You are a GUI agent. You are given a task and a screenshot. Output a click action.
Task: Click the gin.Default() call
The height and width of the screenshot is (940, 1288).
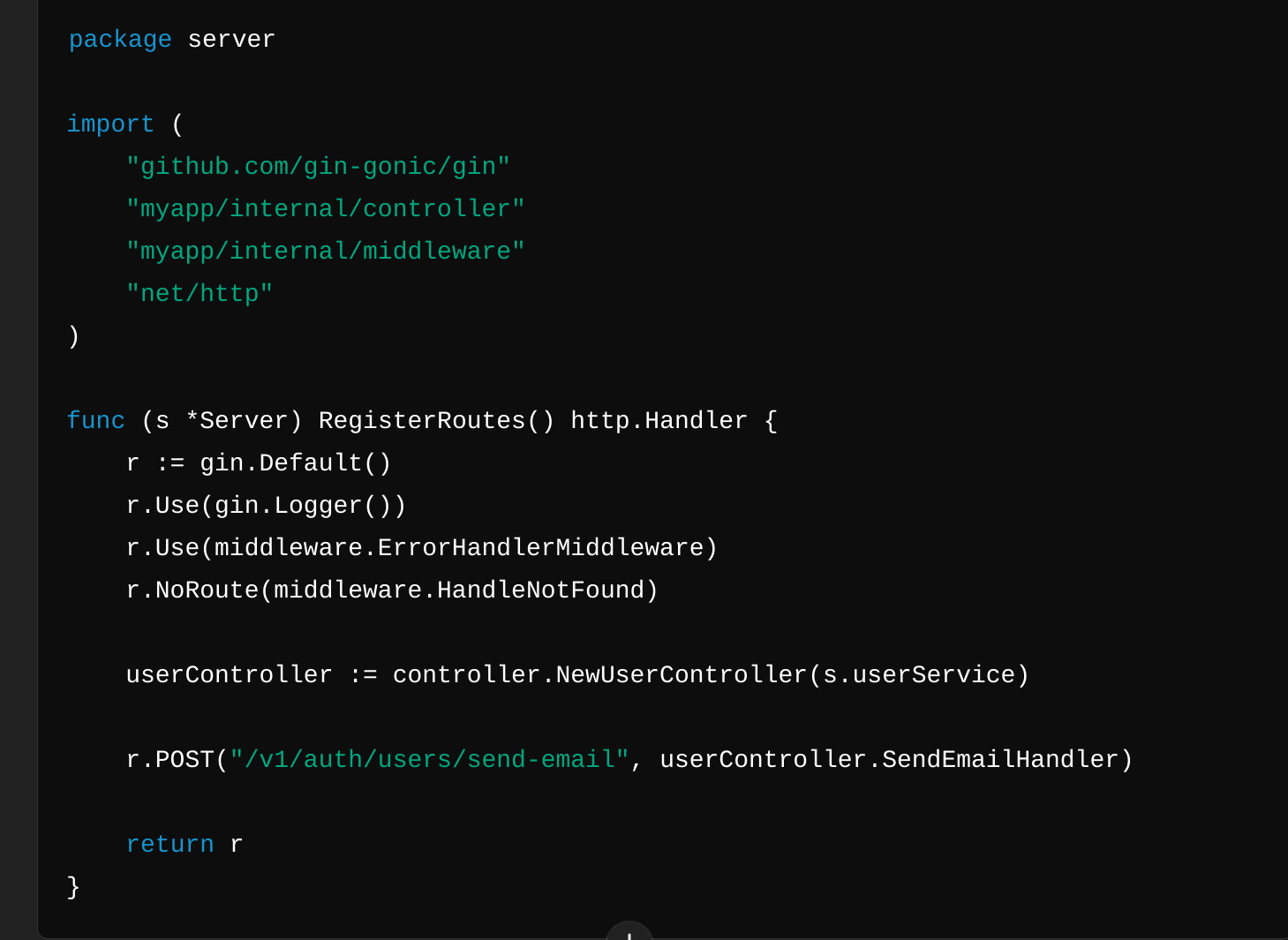coord(295,463)
